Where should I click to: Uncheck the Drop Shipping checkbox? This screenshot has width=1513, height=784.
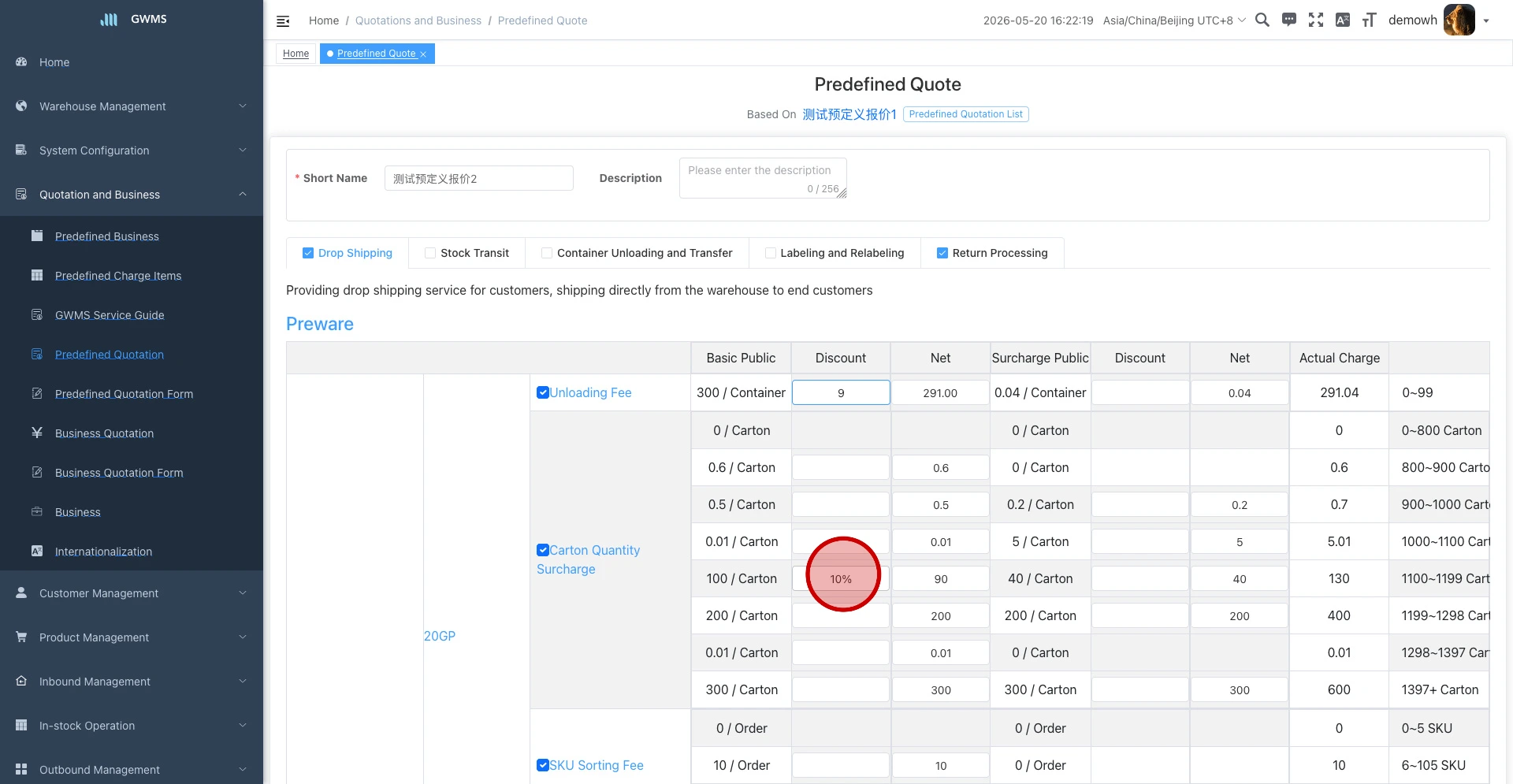(x=308, y=253)
